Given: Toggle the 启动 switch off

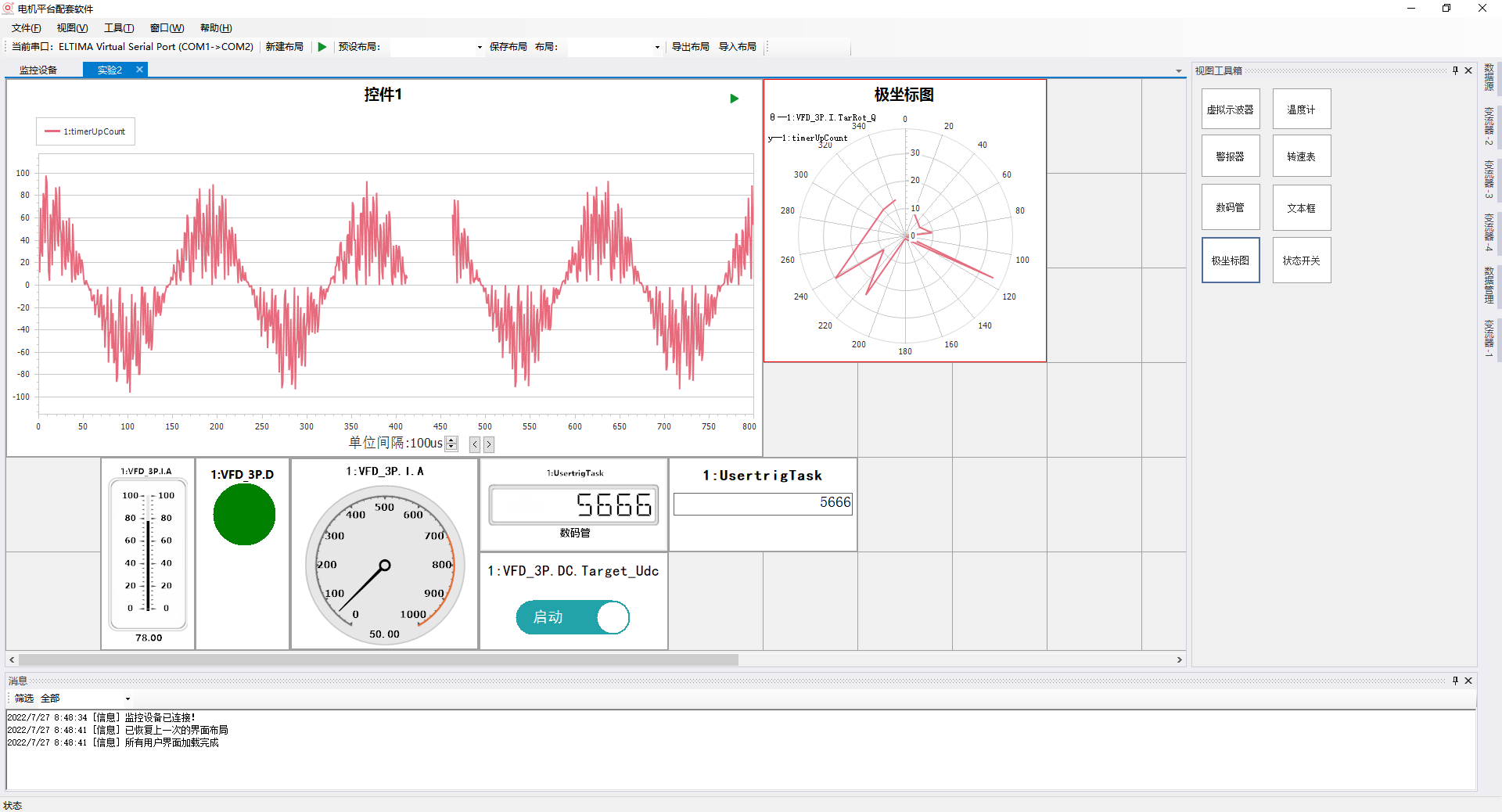Looking at the screenshot, I should pos(573,617).
